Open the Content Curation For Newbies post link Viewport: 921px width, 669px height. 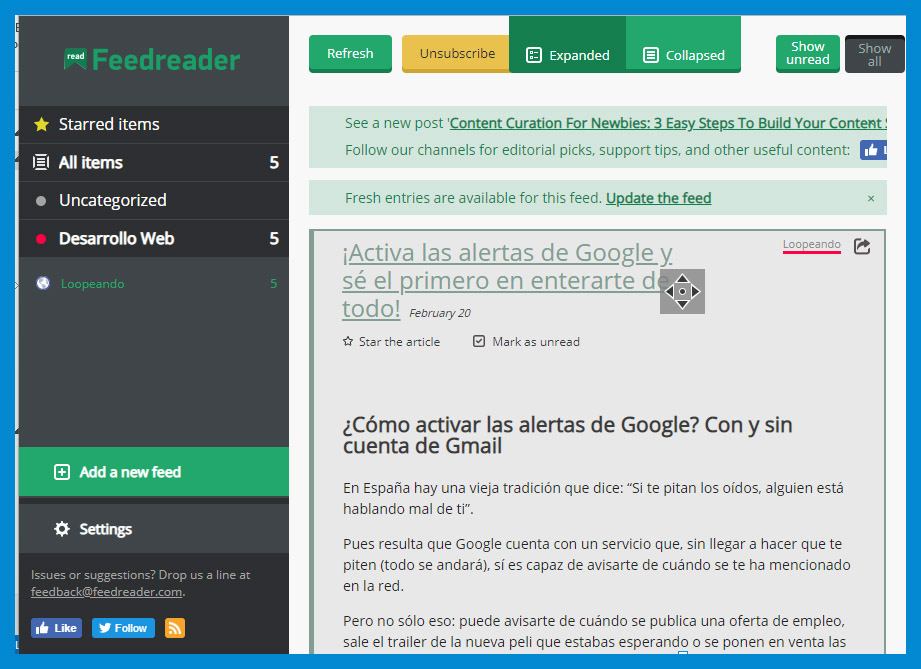pos(668,123)
